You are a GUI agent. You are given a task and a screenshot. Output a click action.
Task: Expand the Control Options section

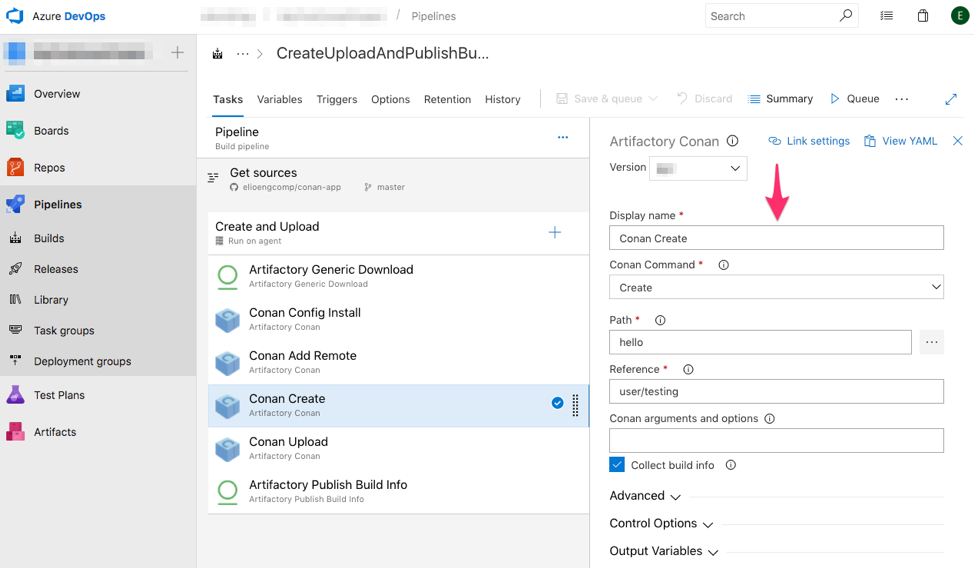click(x=661, y=524)
